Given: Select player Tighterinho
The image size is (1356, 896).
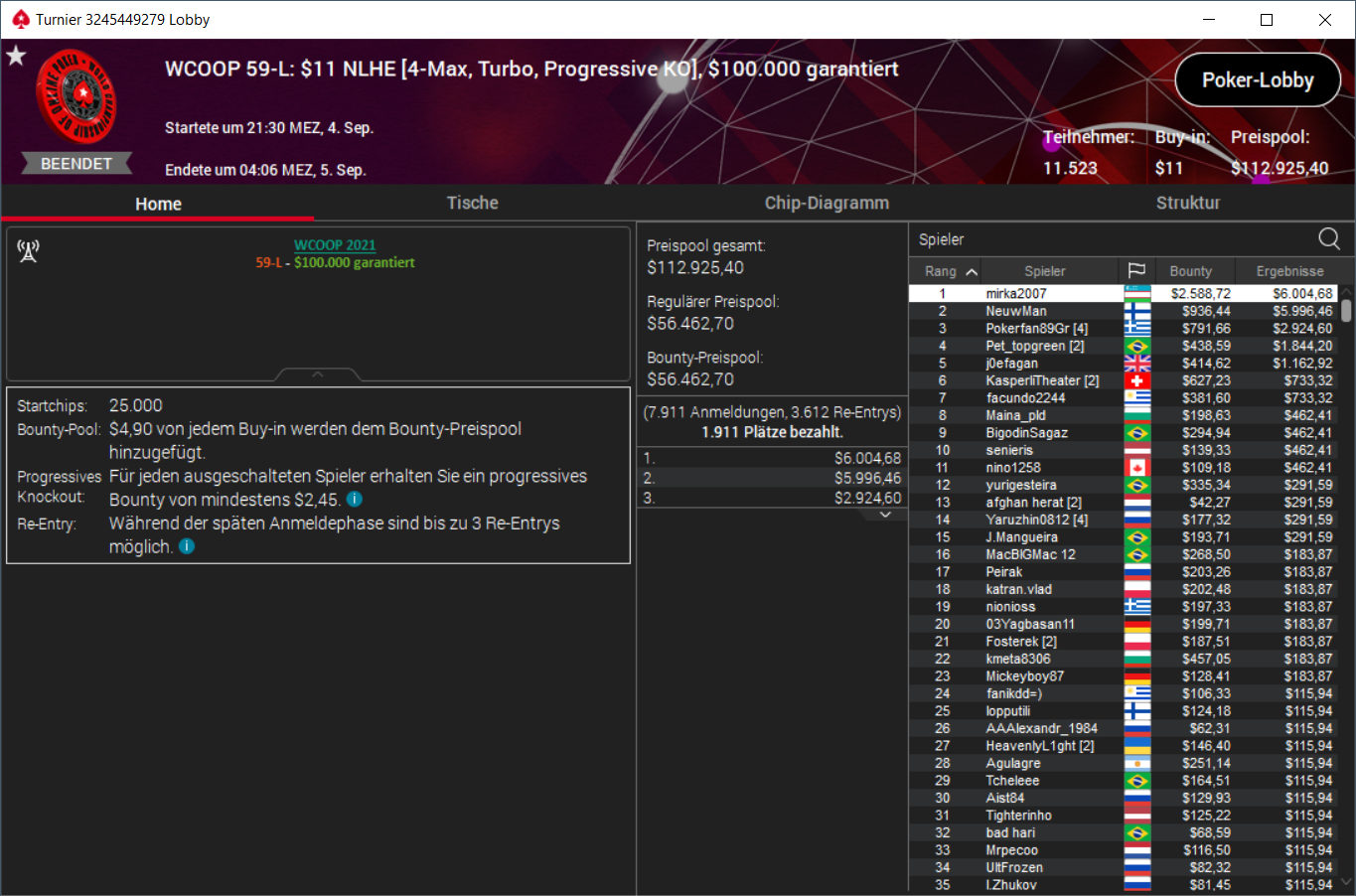Looking at the screenshot, I should pos(1124,816).
